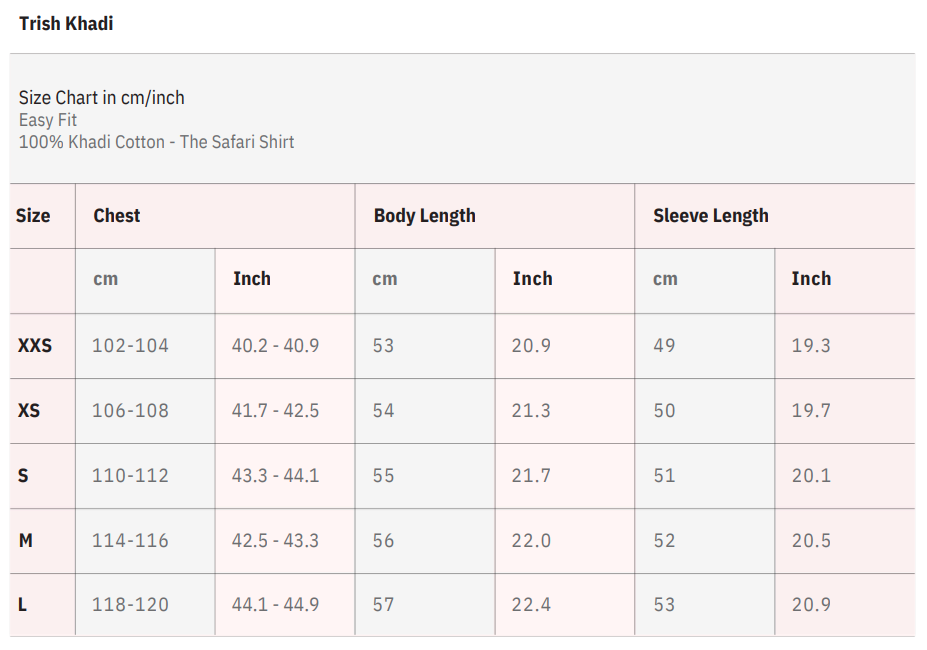Click the XXS size row label
This screenshot has height=650, width=927.
35,345
